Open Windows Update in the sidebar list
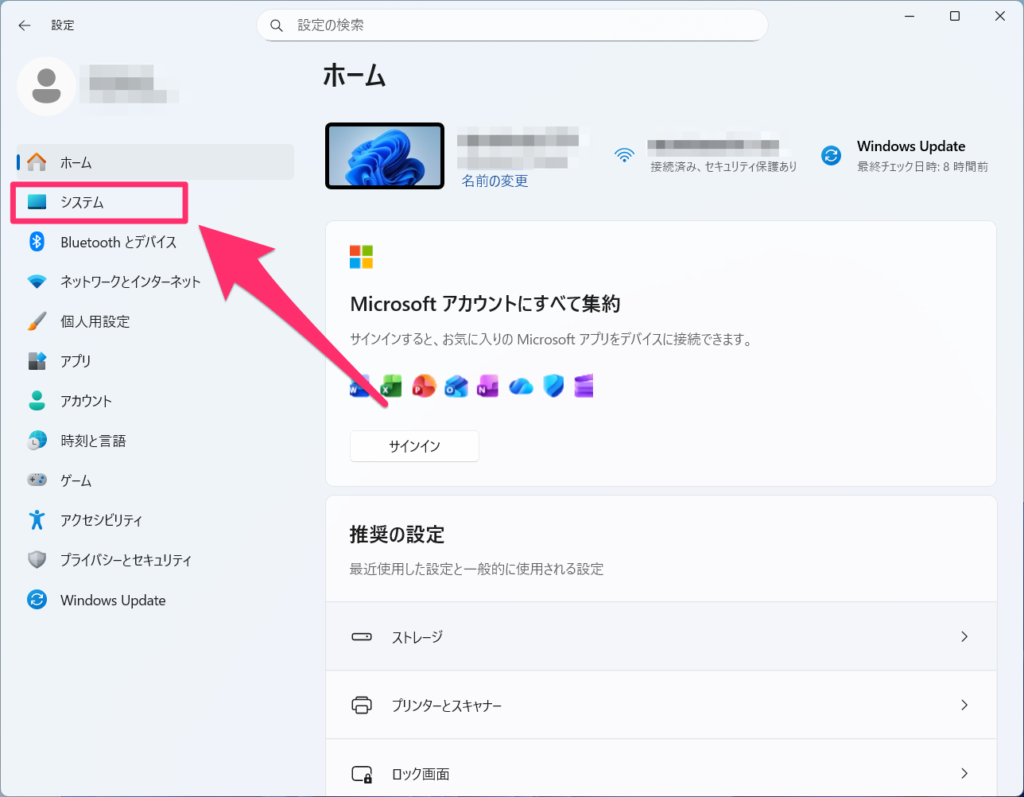This screenshot has height=797, width=1024. tap(112, 600)
